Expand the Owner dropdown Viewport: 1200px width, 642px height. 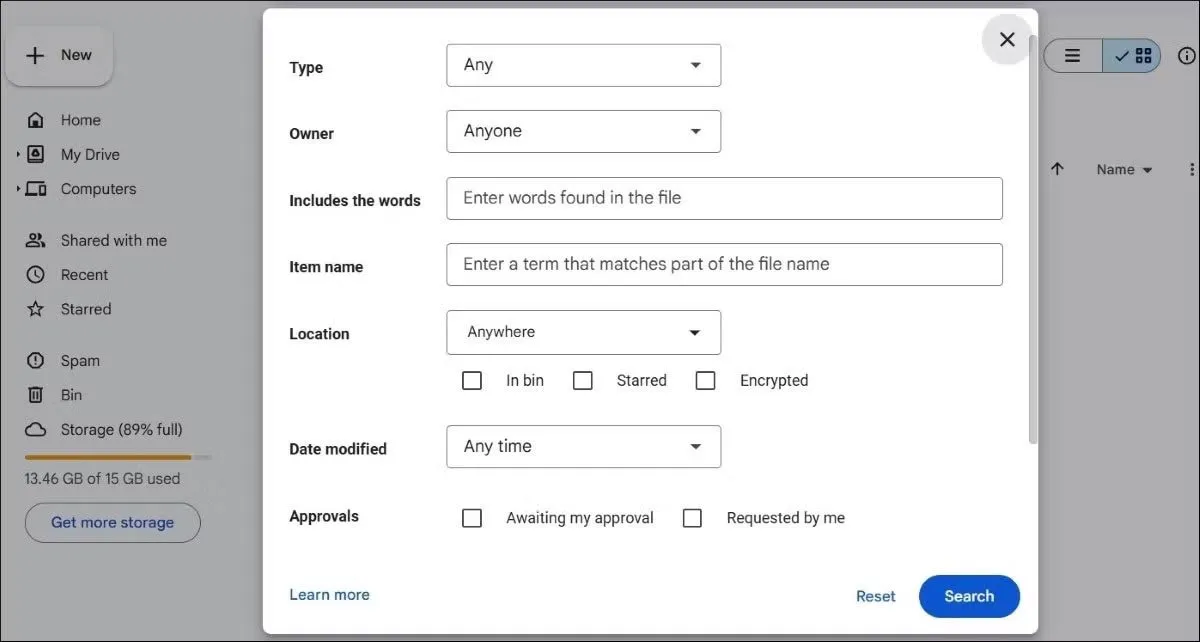click(583, 131)
